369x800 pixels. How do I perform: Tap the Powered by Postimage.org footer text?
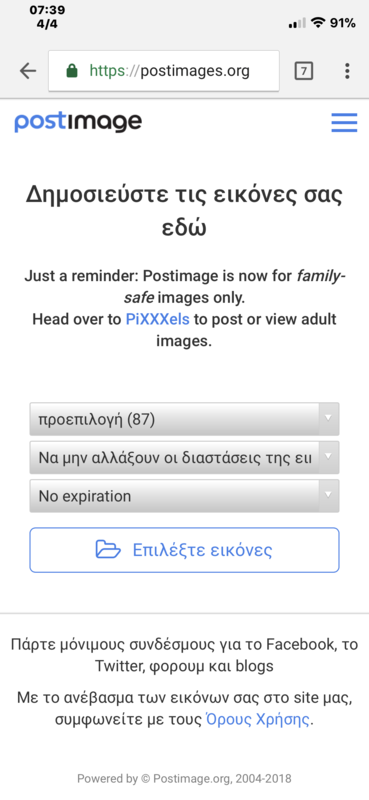point(184,779)
